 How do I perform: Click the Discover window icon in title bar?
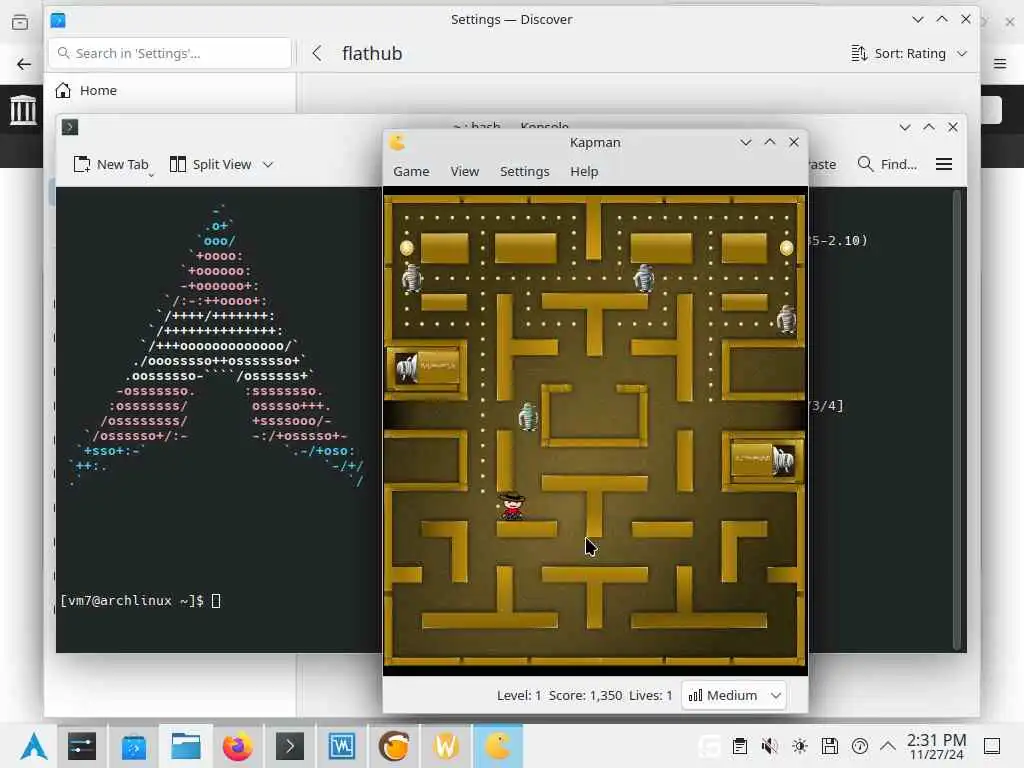click(x=58, y=20)
